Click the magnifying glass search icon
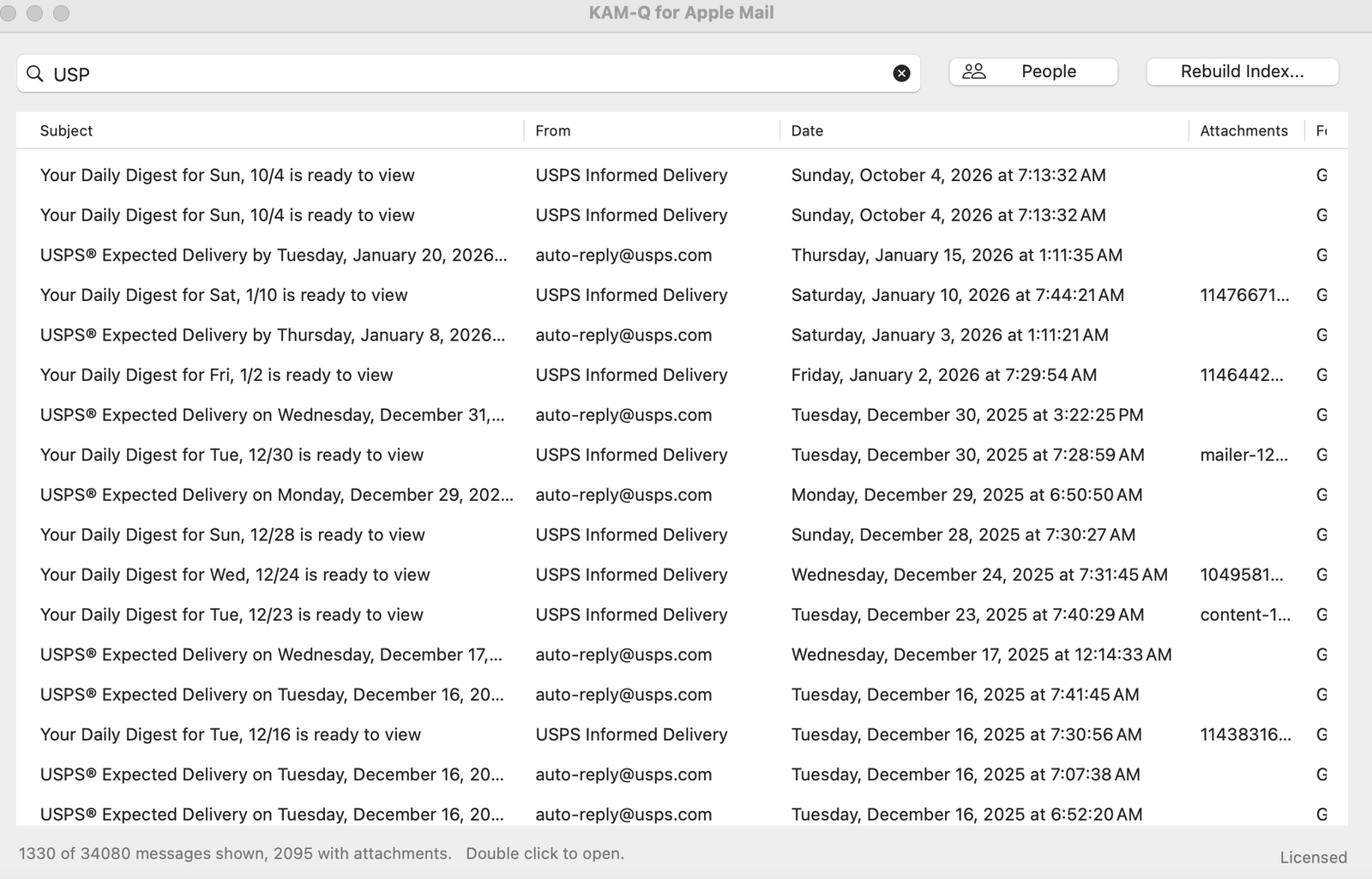Screen dimensions: 1372x879 [35, 74]
